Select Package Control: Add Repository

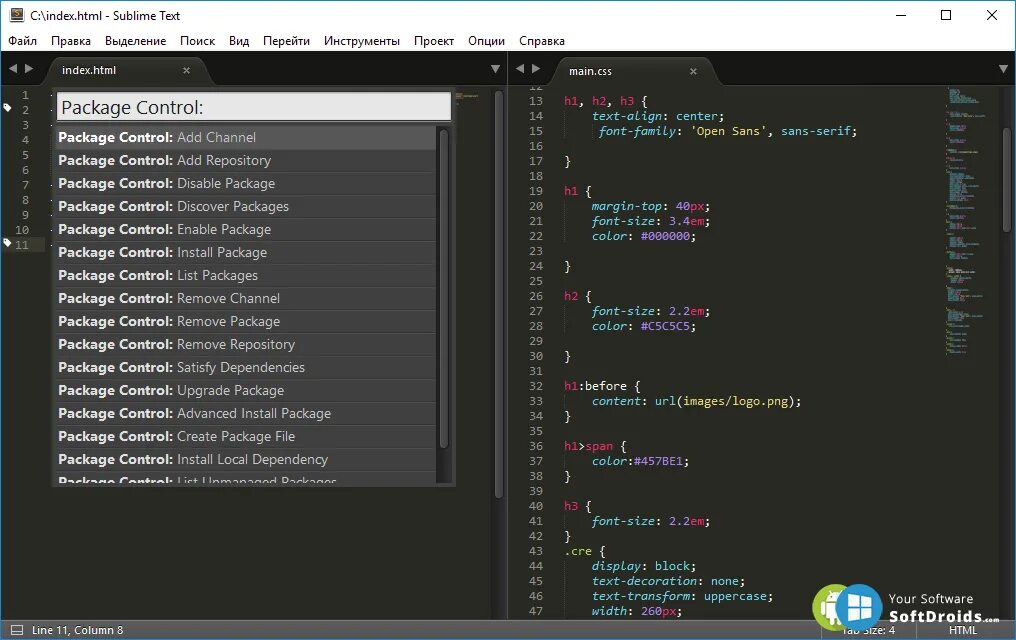(246, 160)
